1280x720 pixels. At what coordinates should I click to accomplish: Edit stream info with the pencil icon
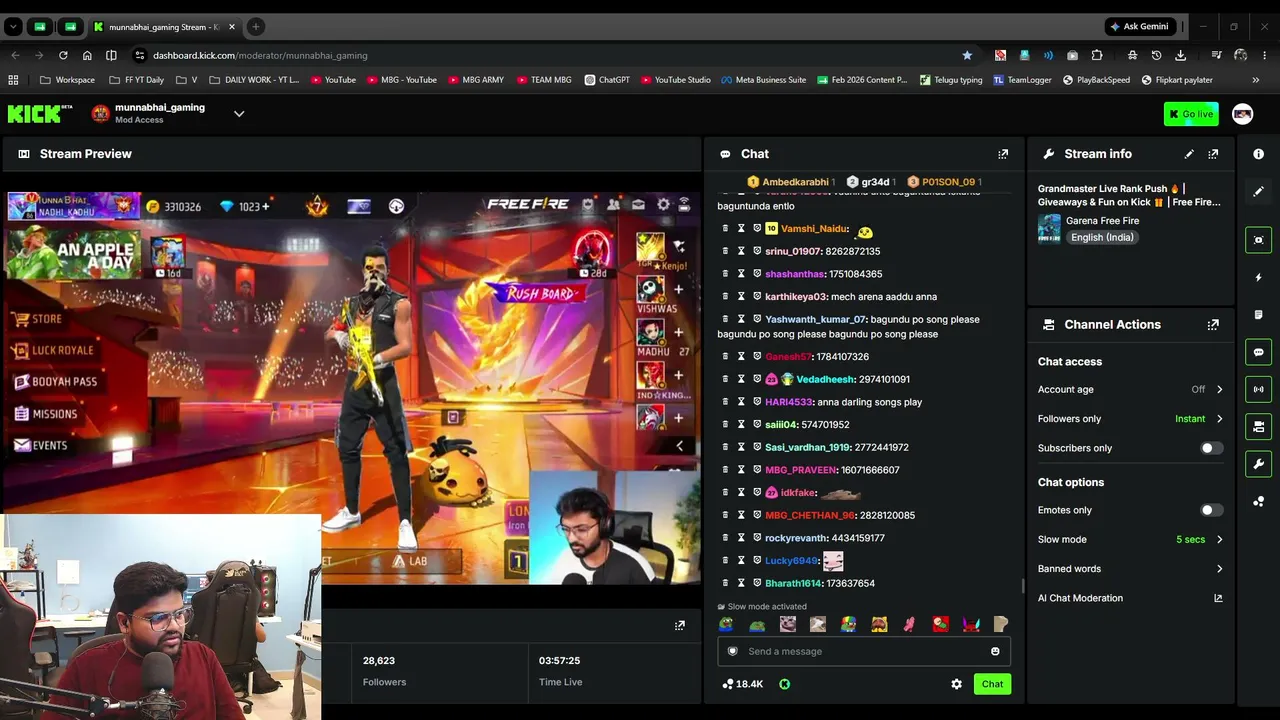[1189, 154]
